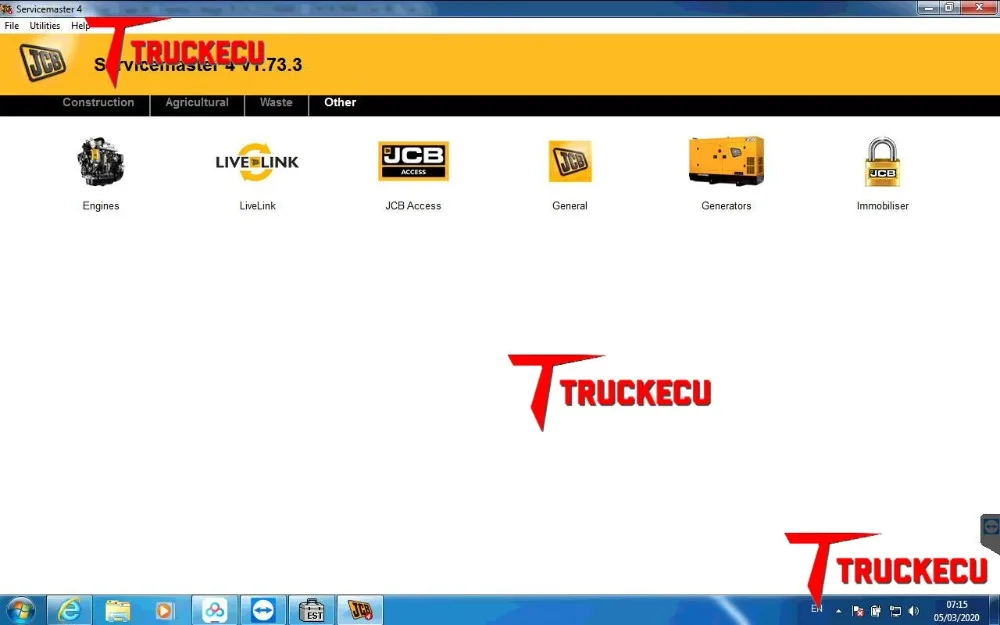
Task: Click the Generators label text
Action: (726, 206)
